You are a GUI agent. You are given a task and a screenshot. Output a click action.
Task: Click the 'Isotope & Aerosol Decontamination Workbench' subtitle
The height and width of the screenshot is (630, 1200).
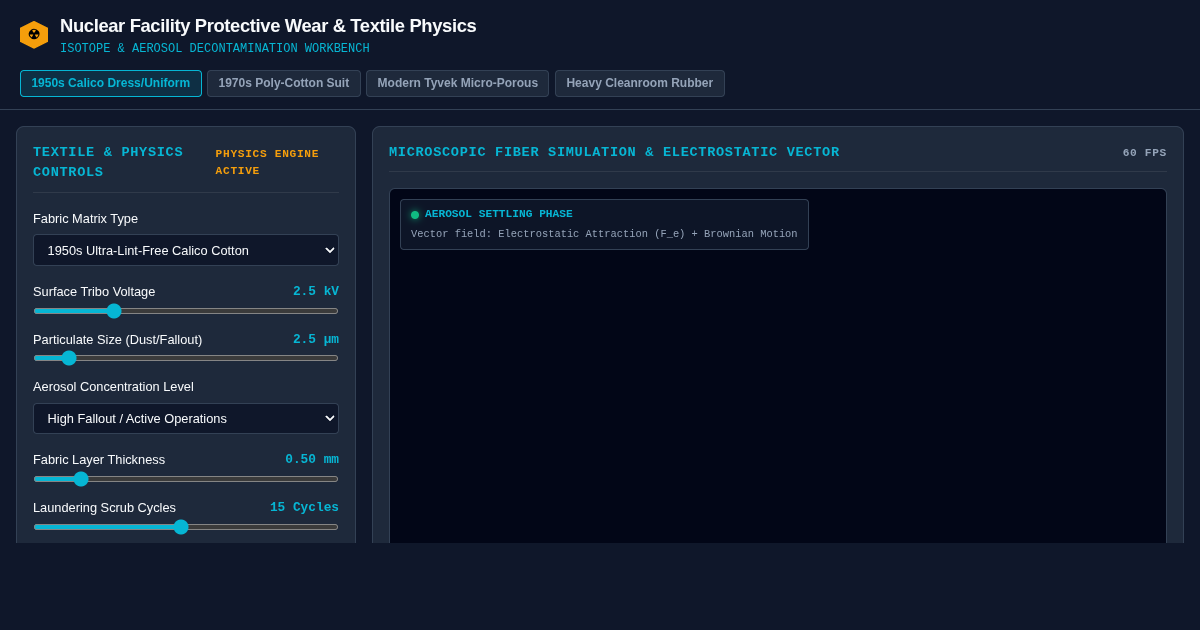(x=215, y=49)
